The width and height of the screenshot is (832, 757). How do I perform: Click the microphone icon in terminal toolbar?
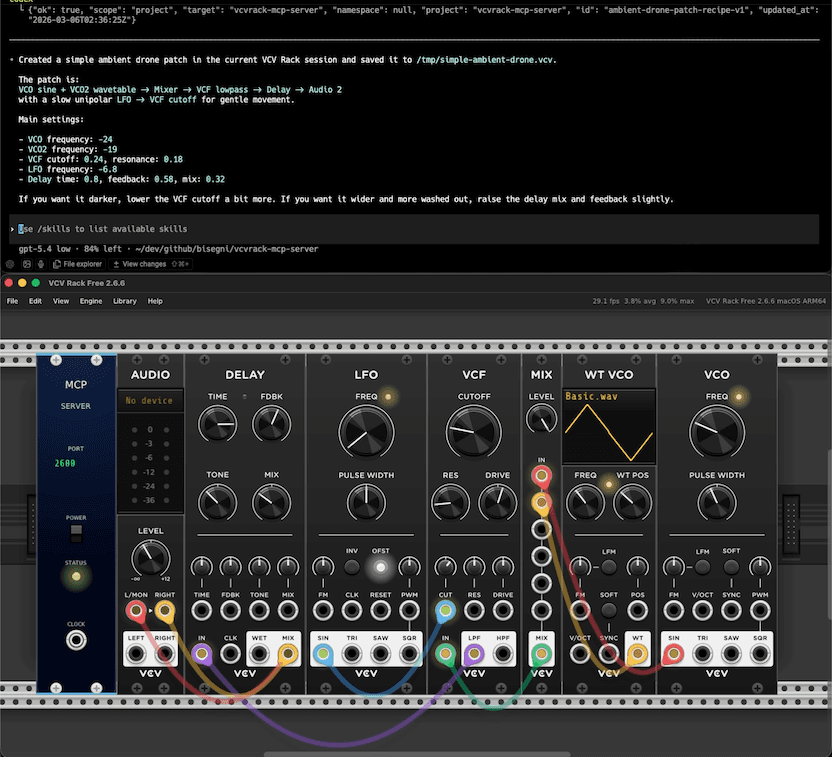[41, 264]
